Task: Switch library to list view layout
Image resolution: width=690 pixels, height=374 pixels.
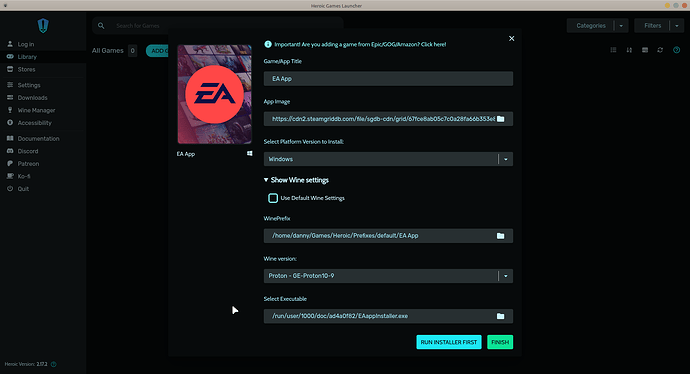Action: point(613,50)
